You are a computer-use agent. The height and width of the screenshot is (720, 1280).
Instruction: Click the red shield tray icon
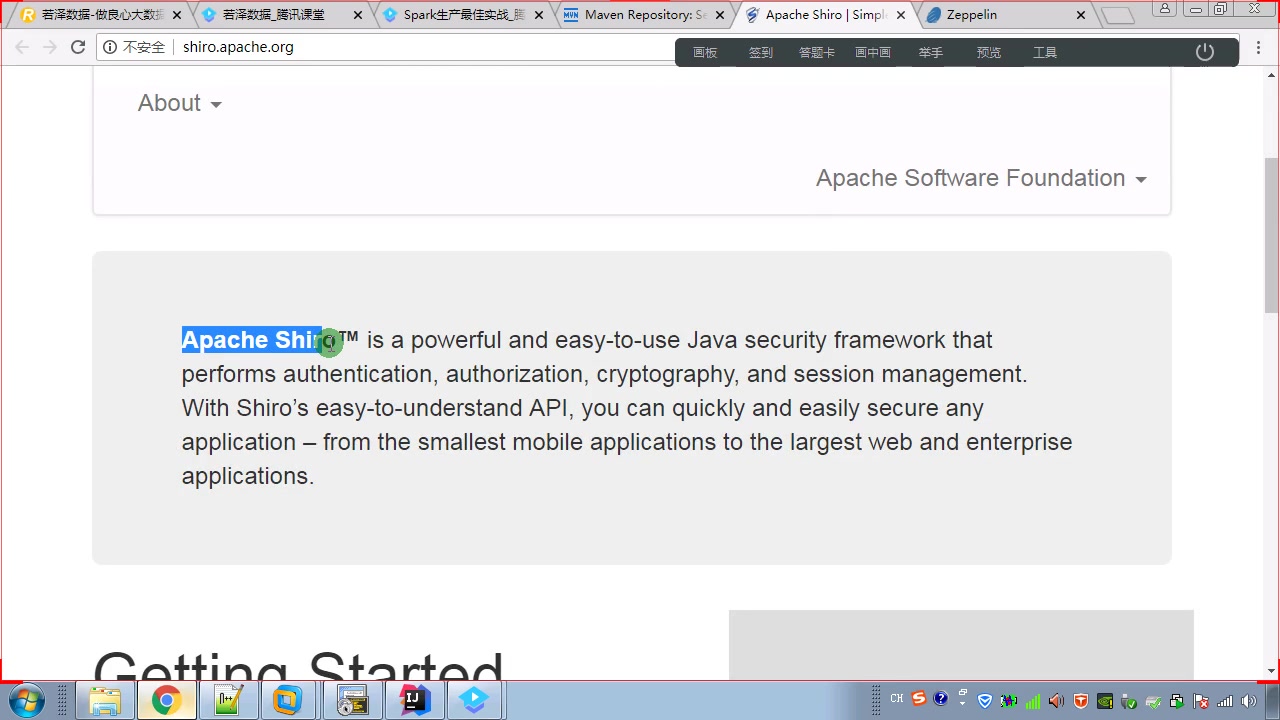click(x=1080, y=700)
